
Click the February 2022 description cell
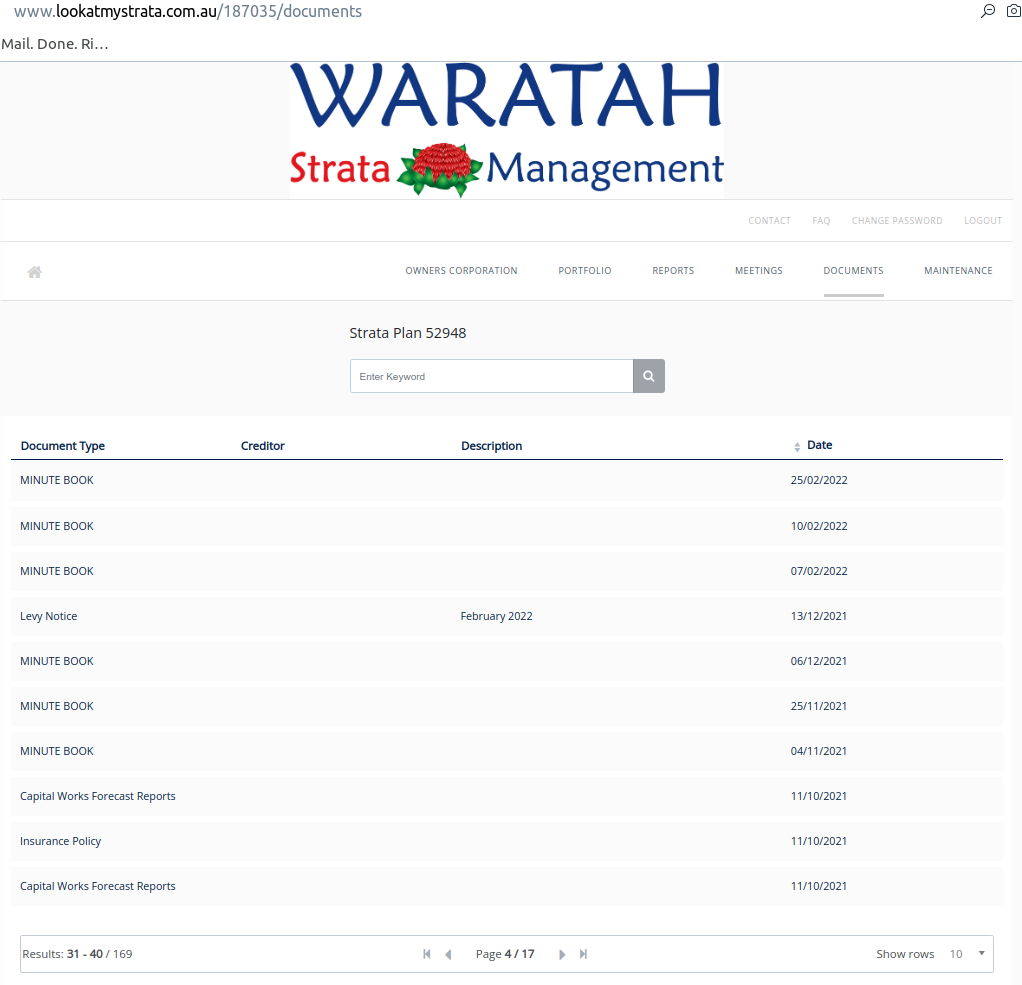(496, 616)
